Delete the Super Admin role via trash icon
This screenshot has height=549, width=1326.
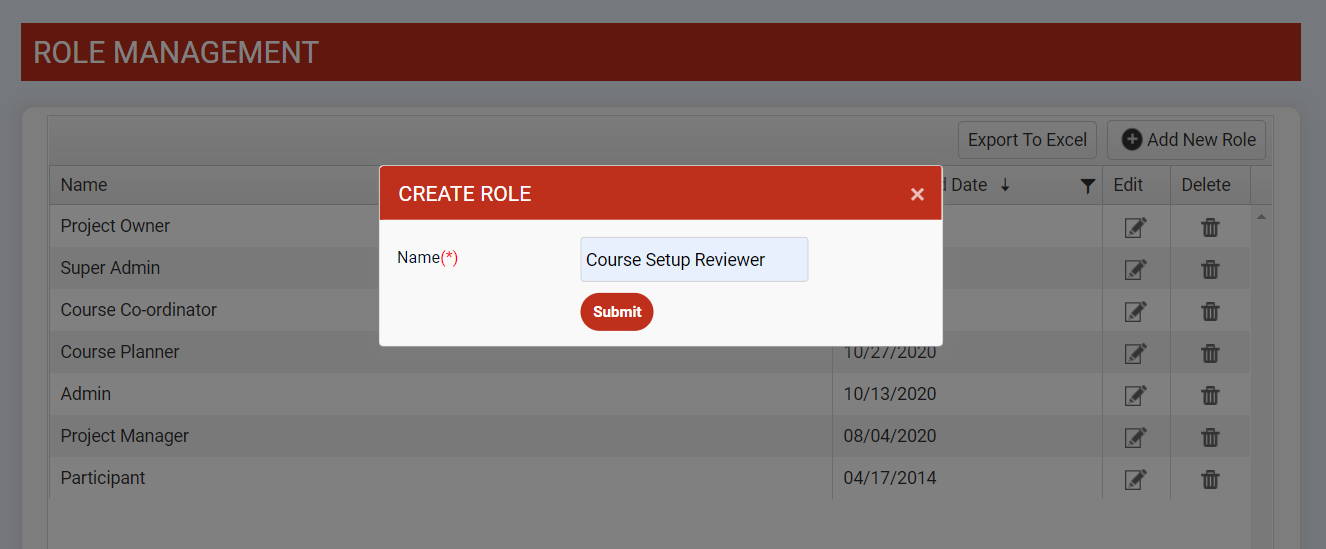tap(1210, 269)
